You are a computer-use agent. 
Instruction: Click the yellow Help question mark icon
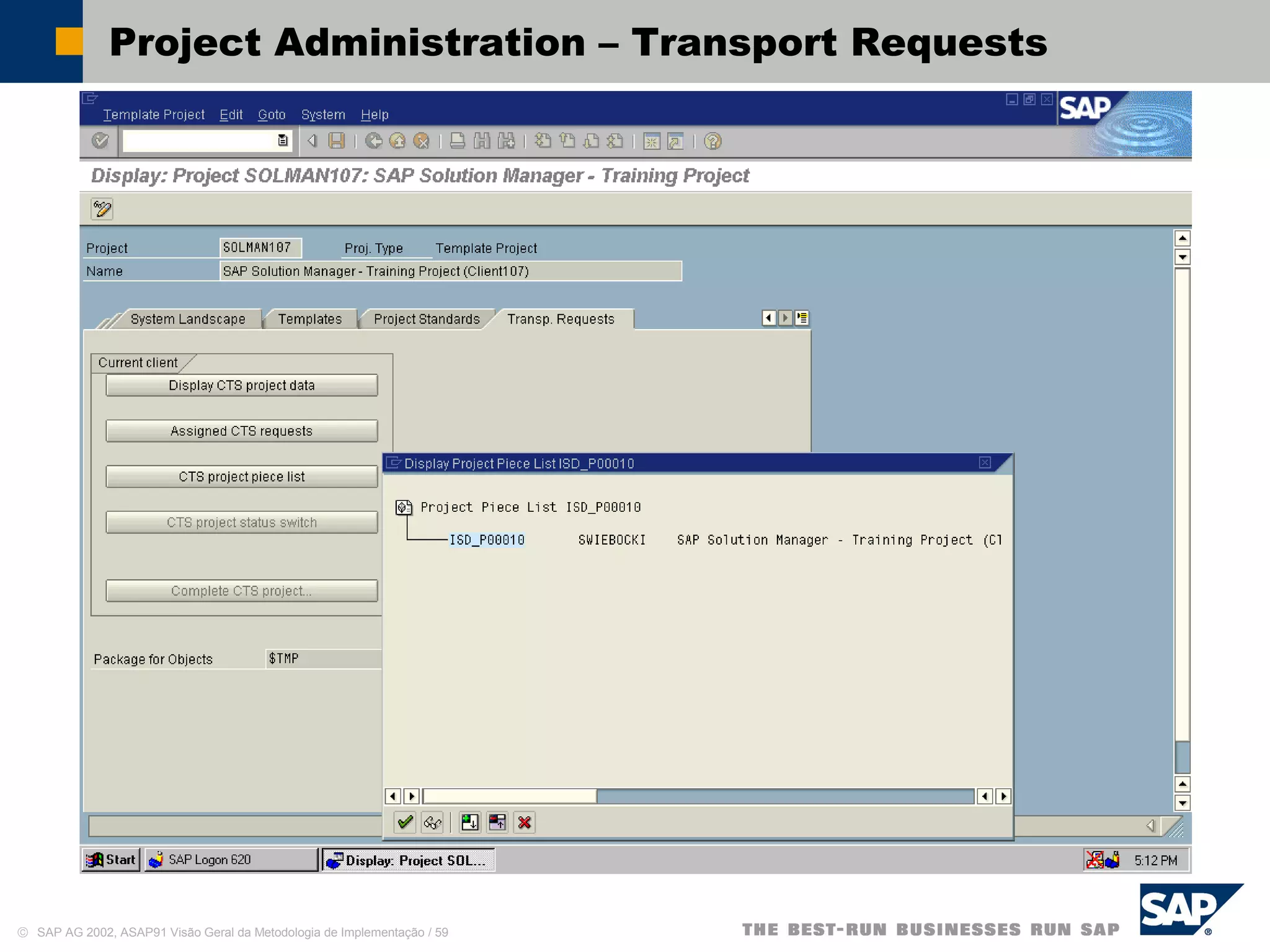[713, 141]
